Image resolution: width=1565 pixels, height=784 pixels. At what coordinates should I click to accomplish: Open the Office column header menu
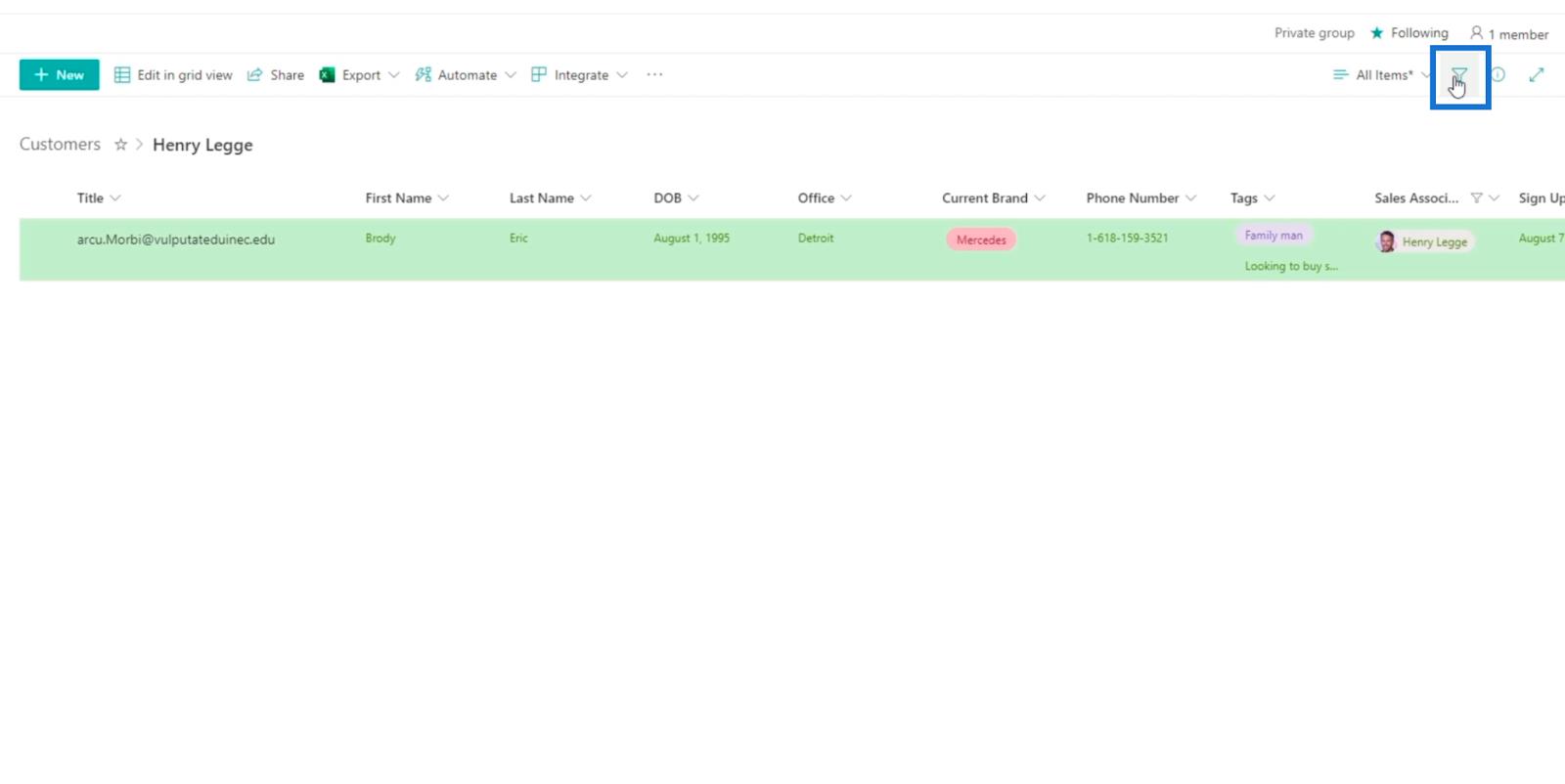click(x=825, y=197)
